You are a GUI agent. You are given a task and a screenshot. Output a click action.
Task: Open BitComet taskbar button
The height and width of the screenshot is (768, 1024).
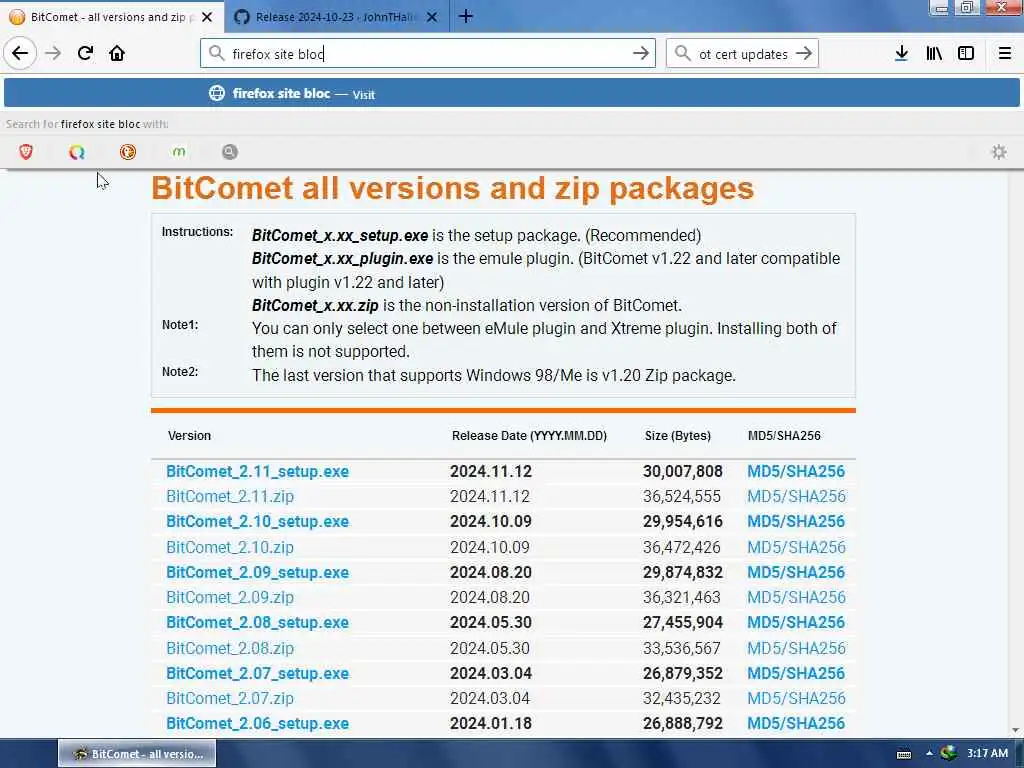[137, 754]
